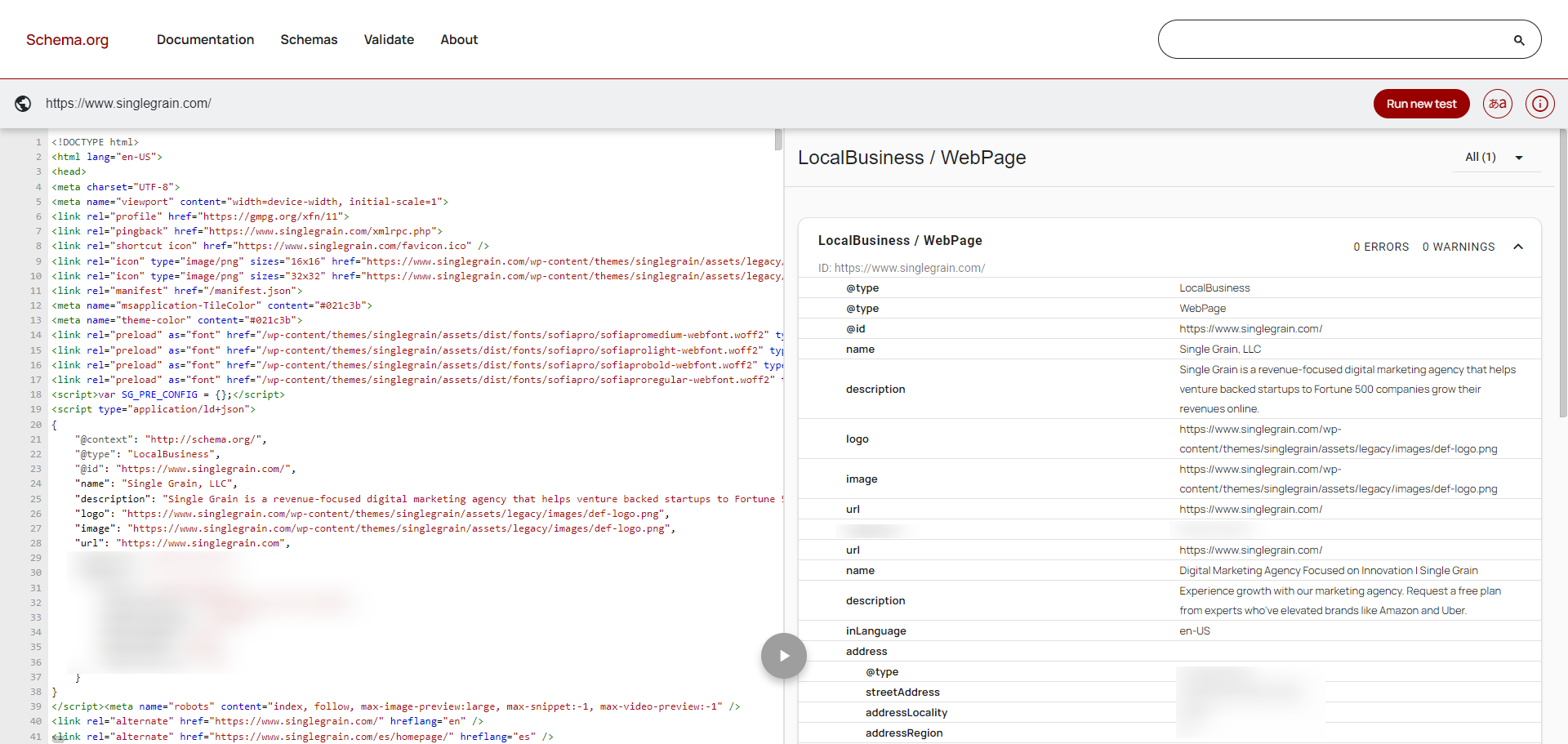This screenshot has height=744, width=1568.
Task: Click the "name": "Single Grain, LLC" code line
Action: click(156, 483)
